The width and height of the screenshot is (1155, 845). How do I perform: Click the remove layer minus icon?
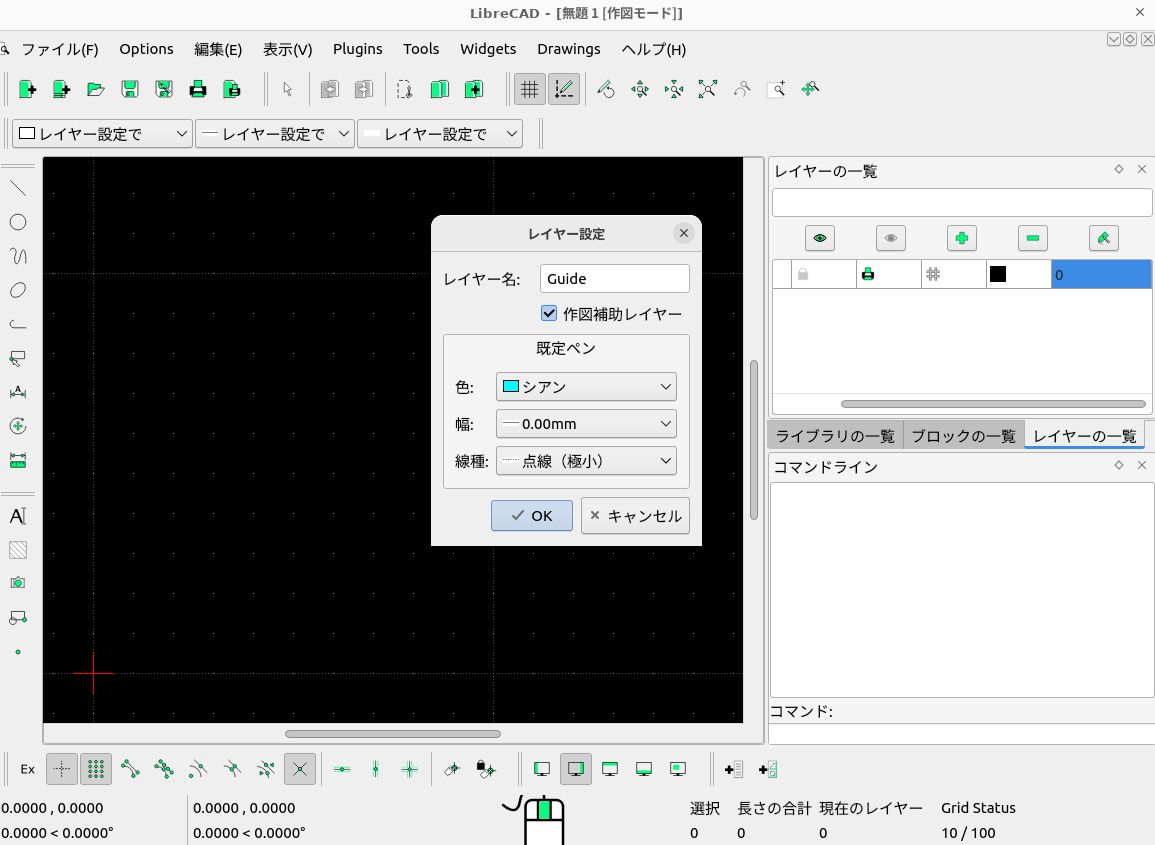(x=1032, y=238)
